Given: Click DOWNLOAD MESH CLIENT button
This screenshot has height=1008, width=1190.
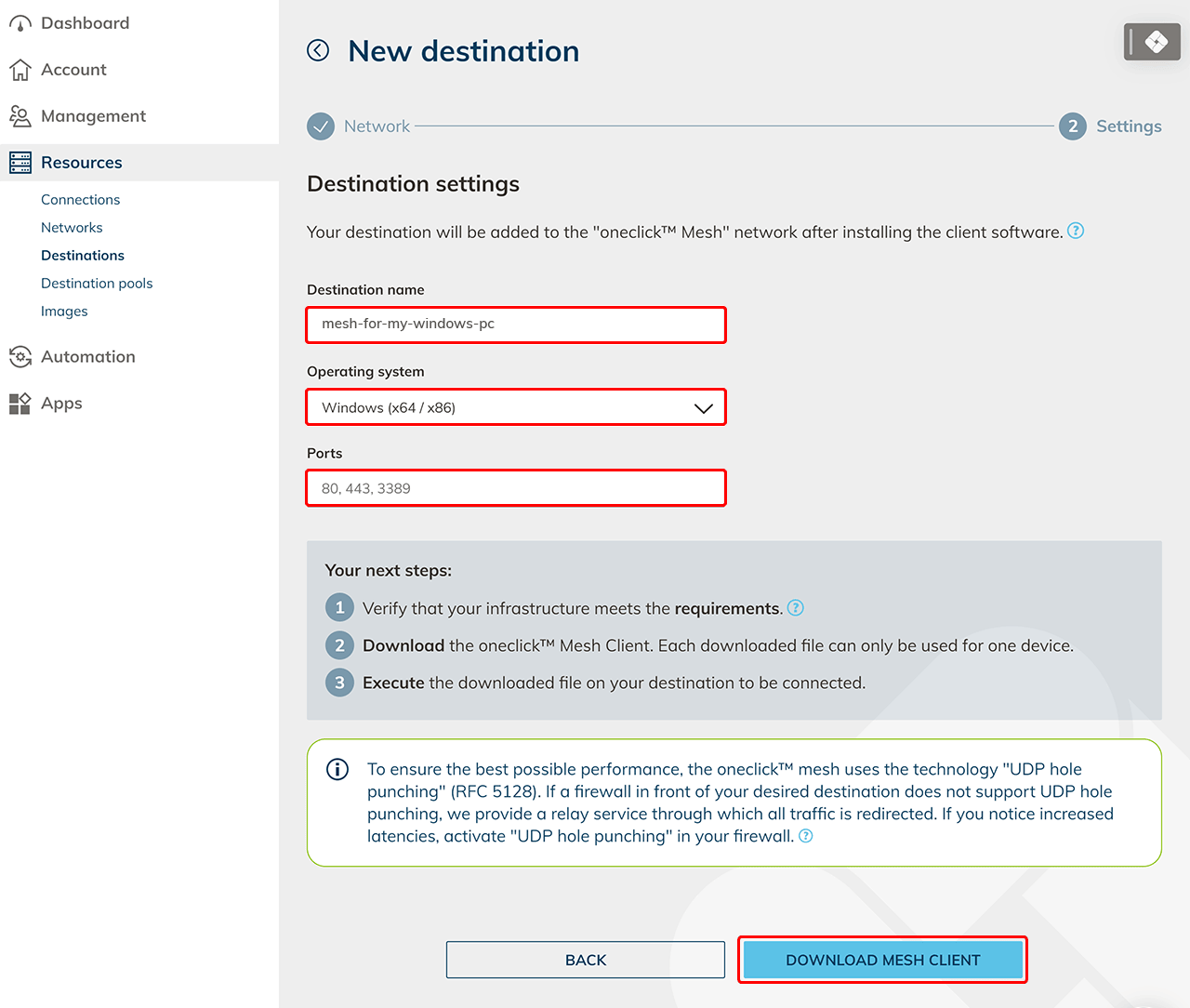Looking at the screenshot, I should coord(882,960).
